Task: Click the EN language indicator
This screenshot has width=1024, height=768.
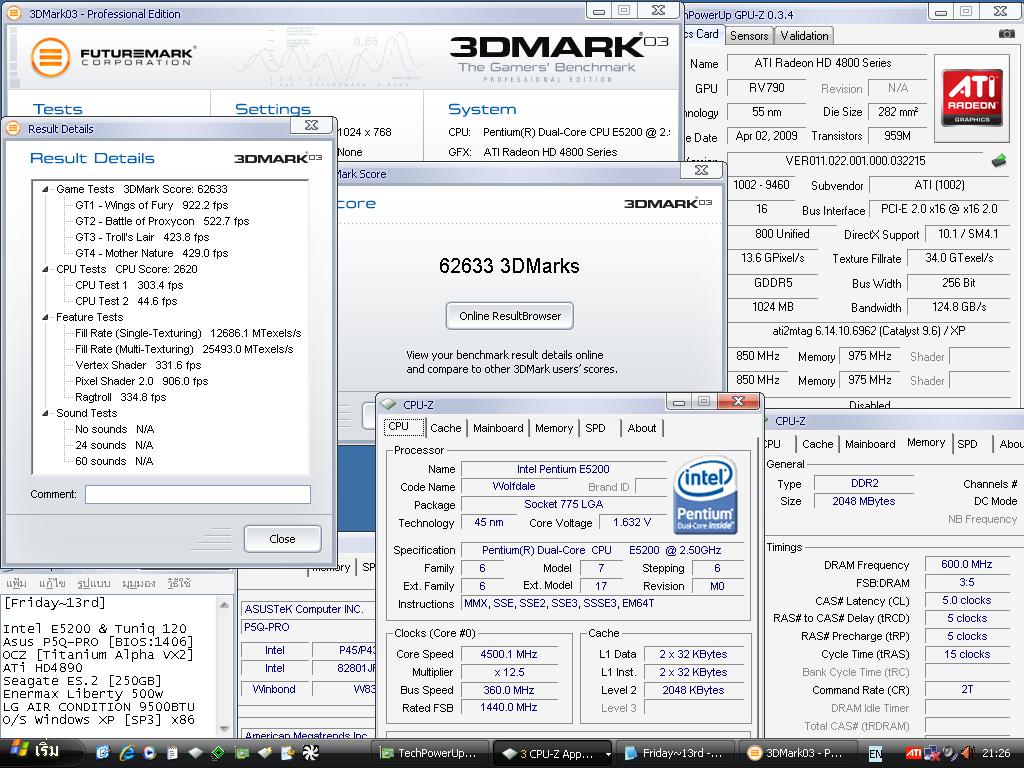Action: pyautogui.click(x=875, y=754)
